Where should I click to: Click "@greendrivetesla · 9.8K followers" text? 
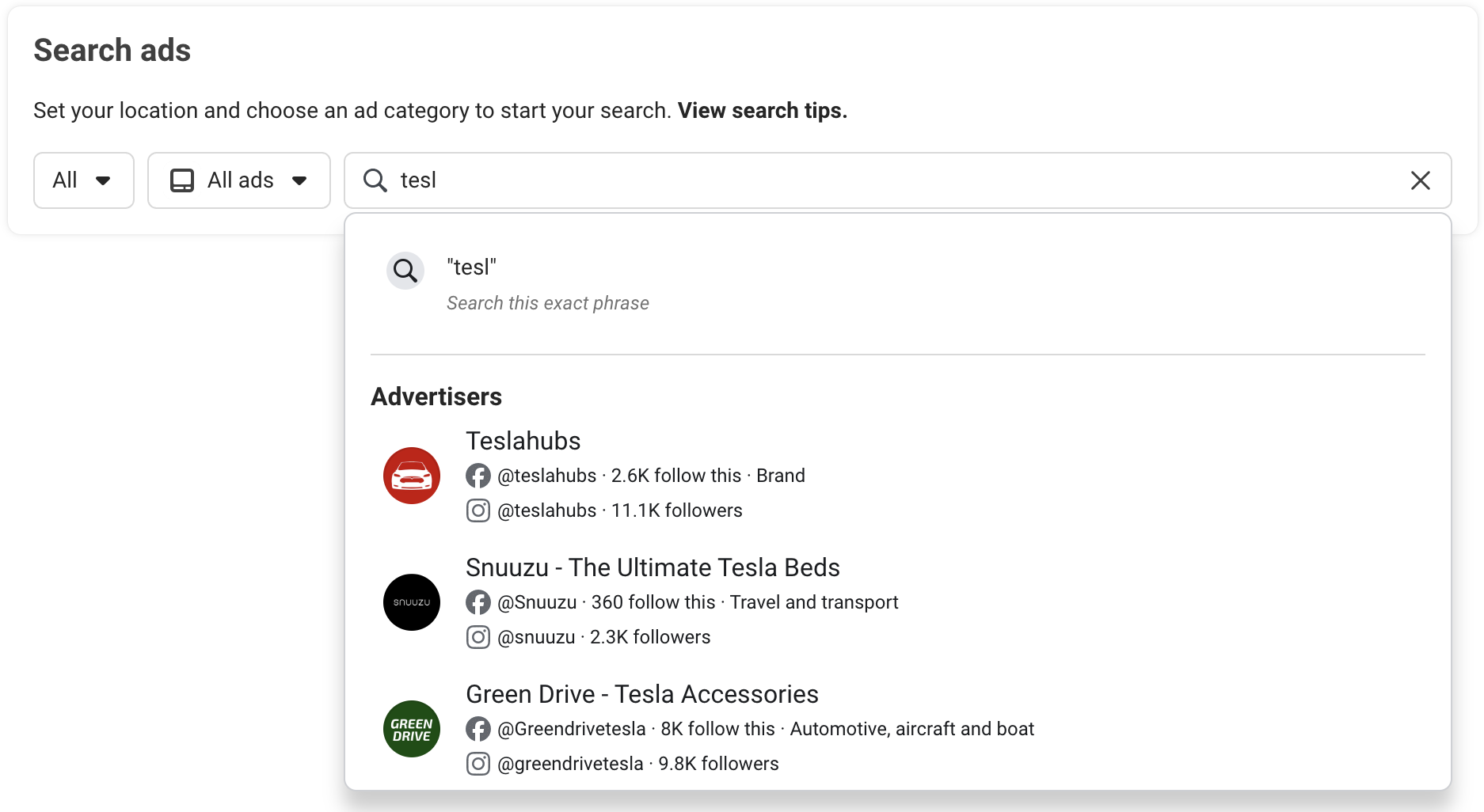tap(638, 764)
